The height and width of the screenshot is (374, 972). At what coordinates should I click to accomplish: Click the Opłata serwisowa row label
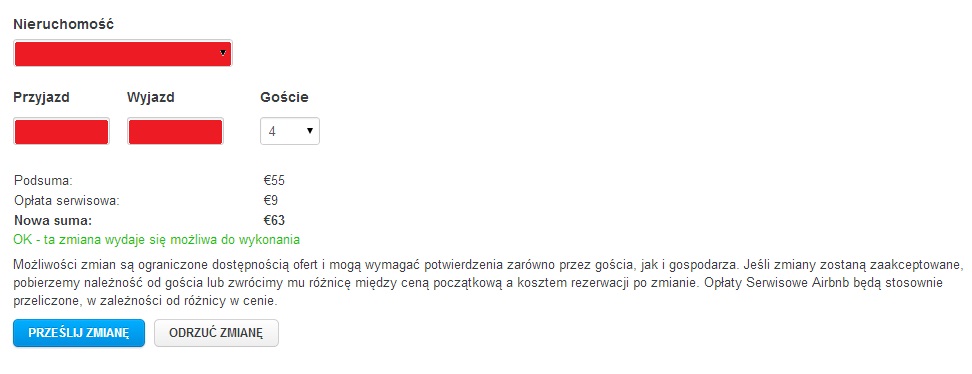(66, 201)
